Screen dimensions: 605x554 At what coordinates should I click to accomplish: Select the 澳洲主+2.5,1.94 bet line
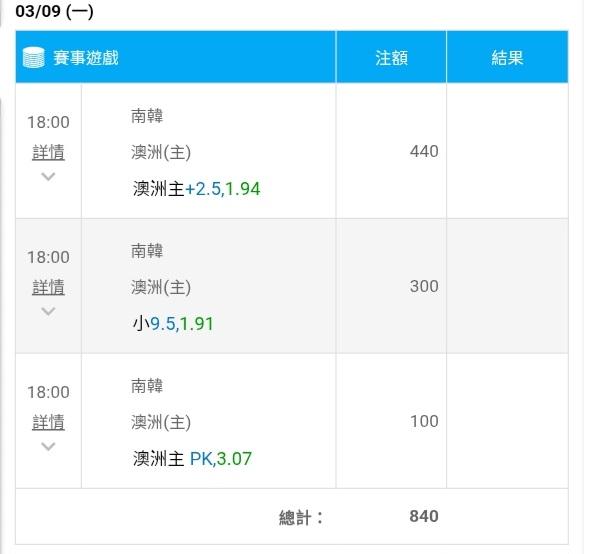[196, 189]
